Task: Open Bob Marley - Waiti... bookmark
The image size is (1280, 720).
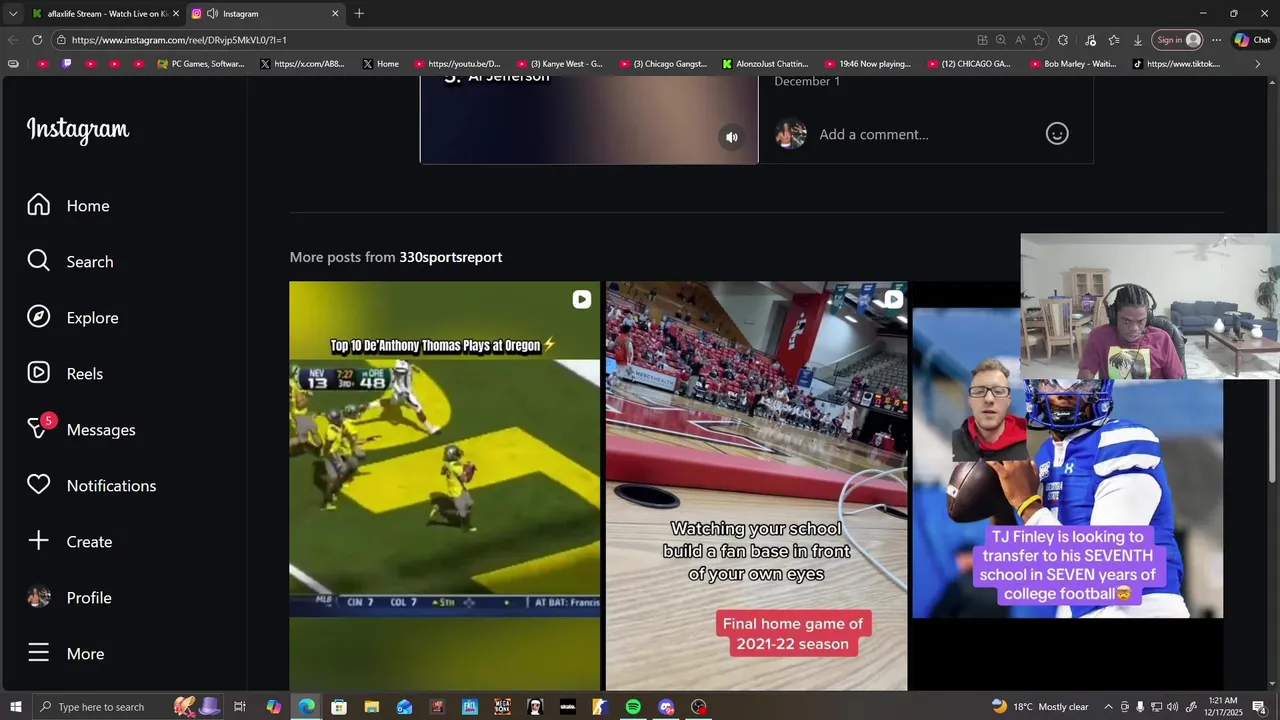Action: 1073,63
